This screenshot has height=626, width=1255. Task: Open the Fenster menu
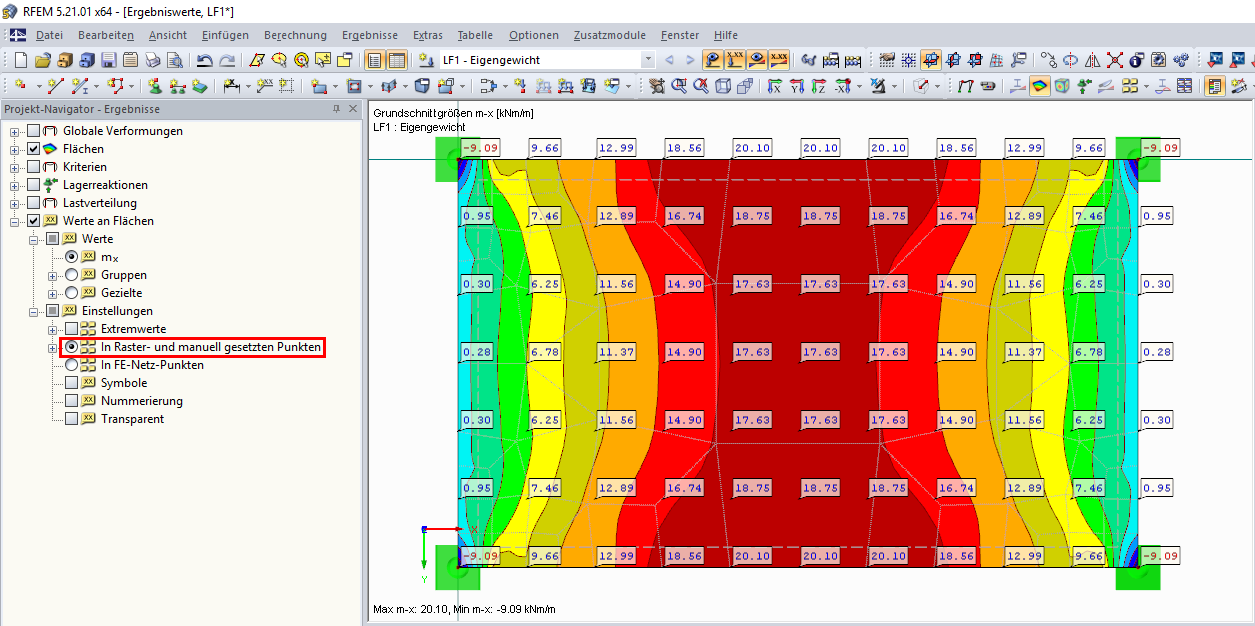pyautogui.click(x=679, y=35)
